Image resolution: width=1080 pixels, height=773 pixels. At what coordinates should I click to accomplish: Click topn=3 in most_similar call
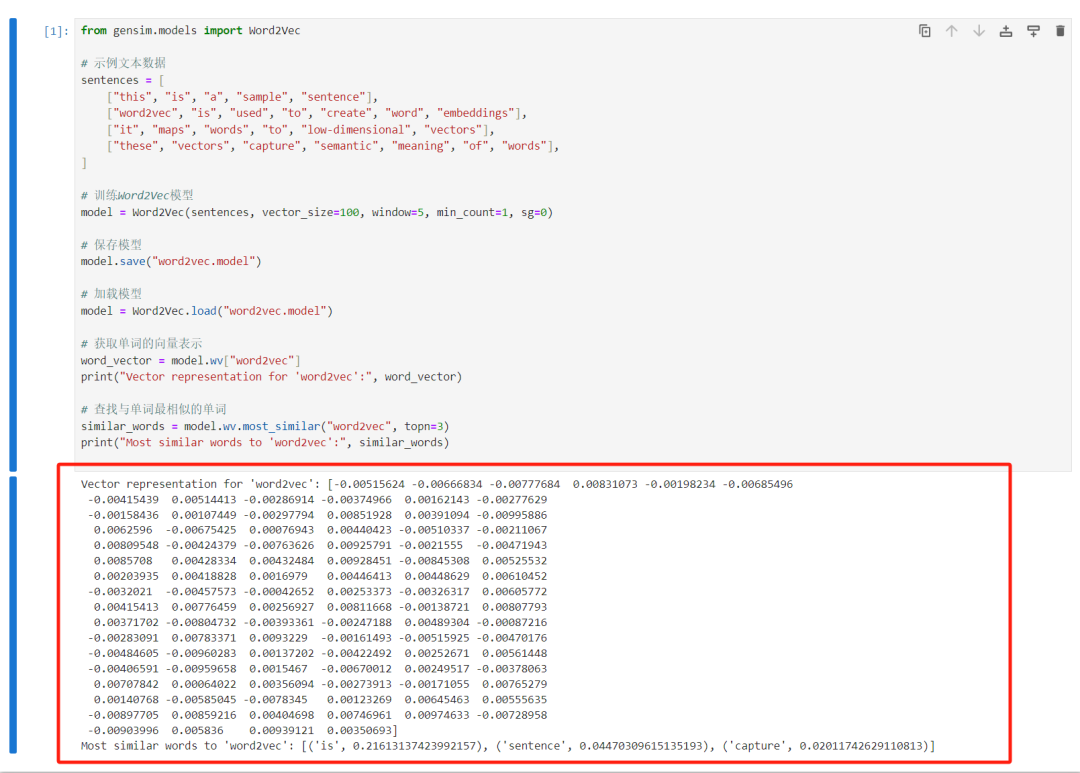click(x=424, y=426)
